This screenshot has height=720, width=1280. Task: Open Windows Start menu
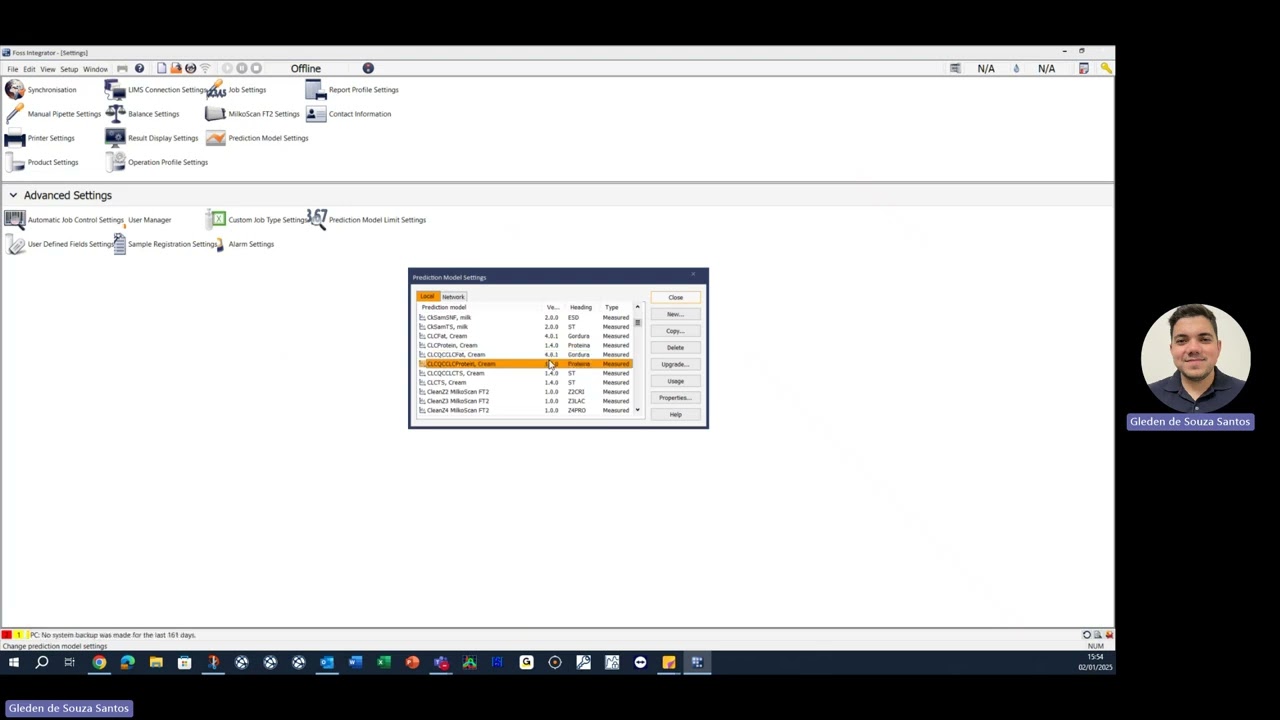click(x=14, y=662)
